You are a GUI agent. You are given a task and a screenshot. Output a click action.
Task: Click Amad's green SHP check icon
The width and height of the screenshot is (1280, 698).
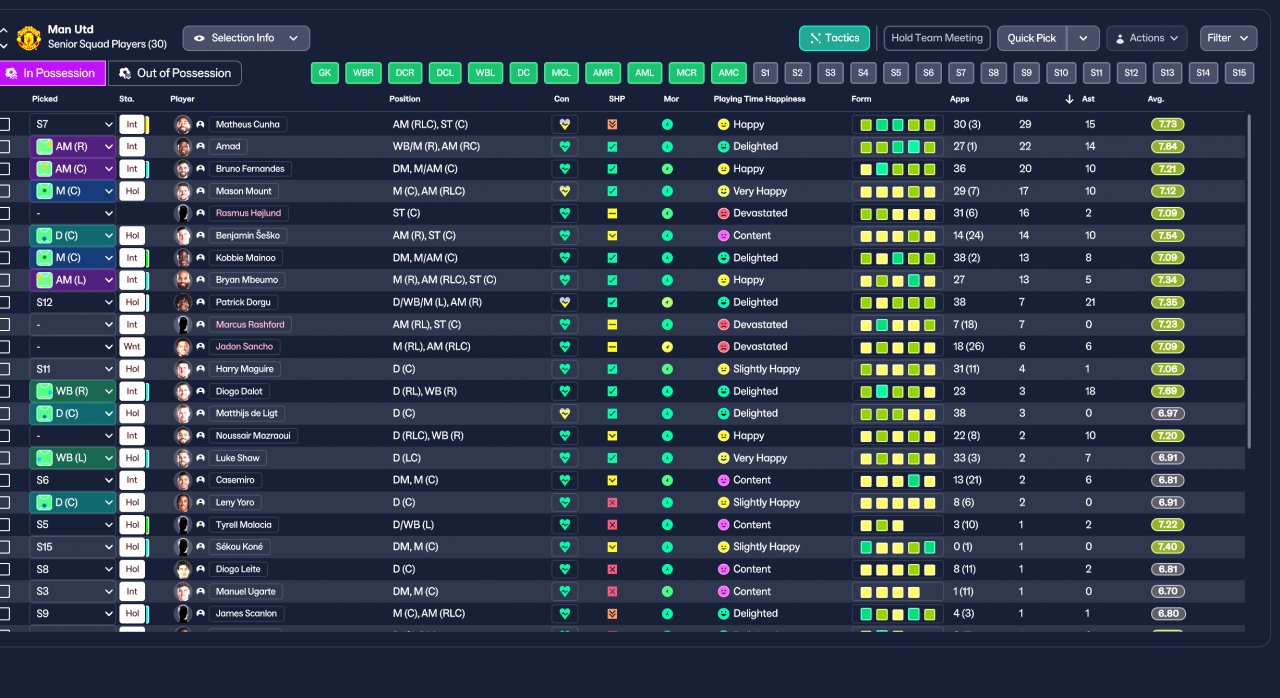[612, 146]
